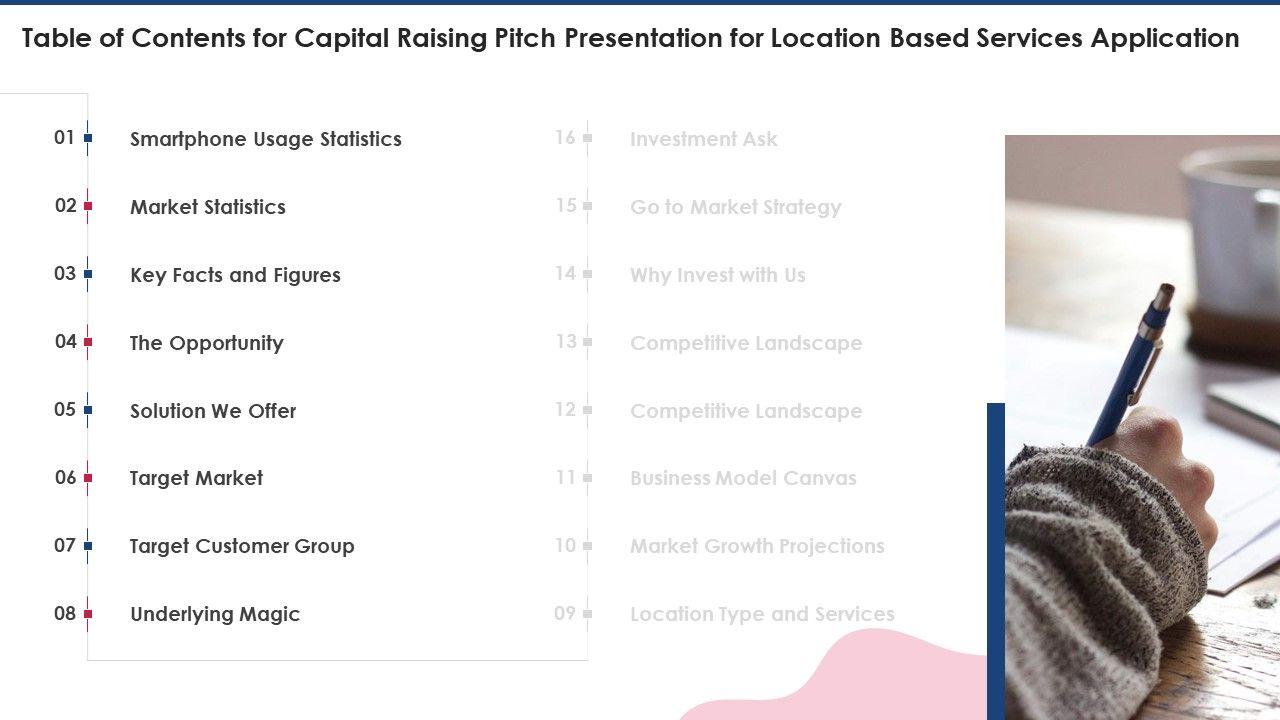Open Key Facts and Figures item
This screenshot has height=720, width=1280.
pos(235,275)
